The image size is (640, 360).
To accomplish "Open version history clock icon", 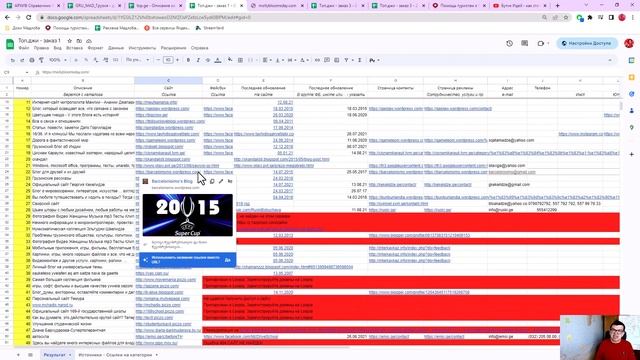I will click(x=509, y=43).
